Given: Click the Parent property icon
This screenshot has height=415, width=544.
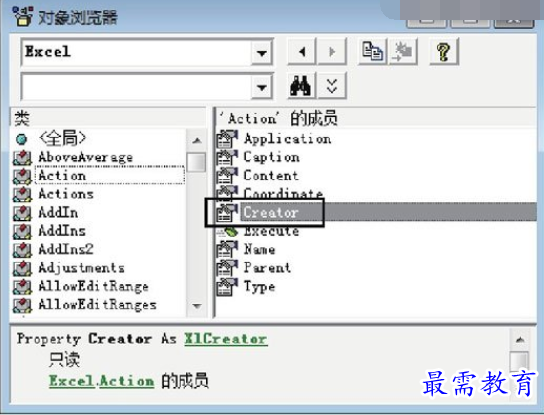Looking at the screenshot, I should [x=227, y=268].
